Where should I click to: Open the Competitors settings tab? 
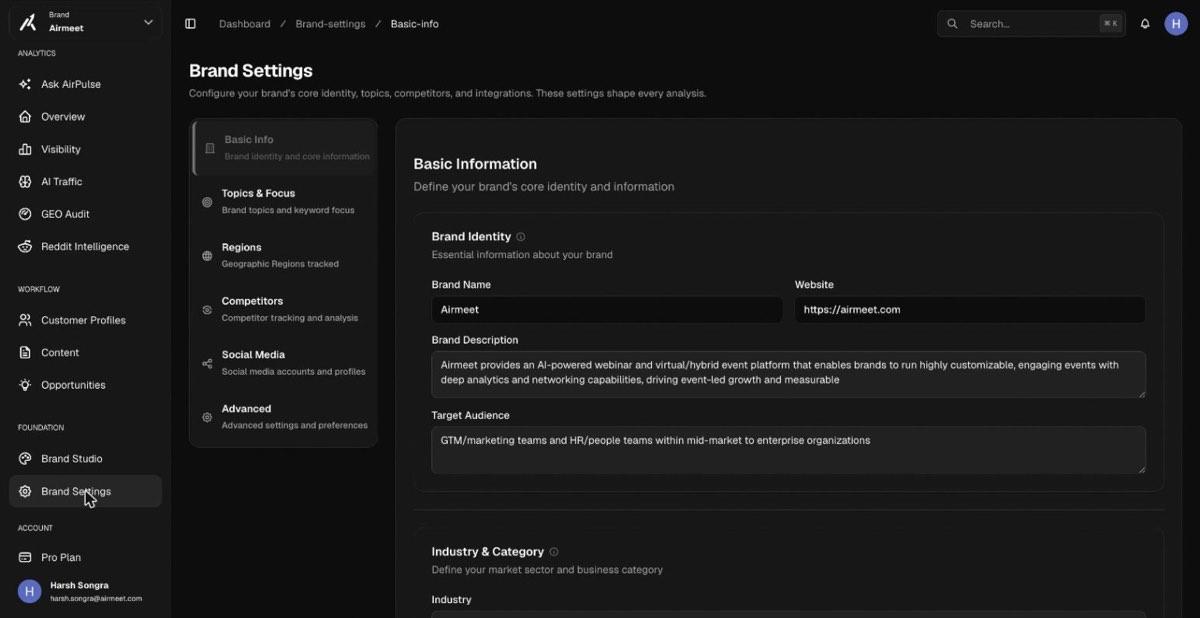(x=284, y=310)
